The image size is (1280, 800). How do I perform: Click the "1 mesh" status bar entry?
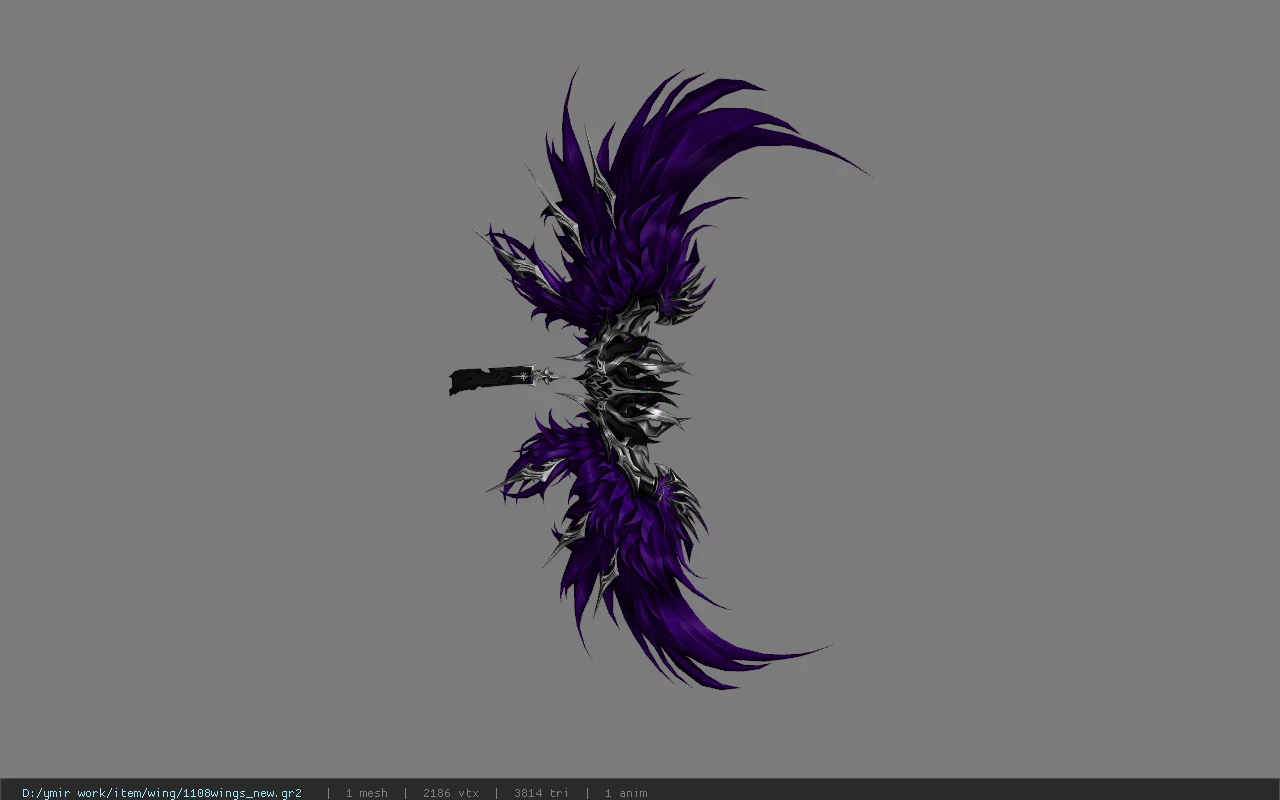[367, 793]
